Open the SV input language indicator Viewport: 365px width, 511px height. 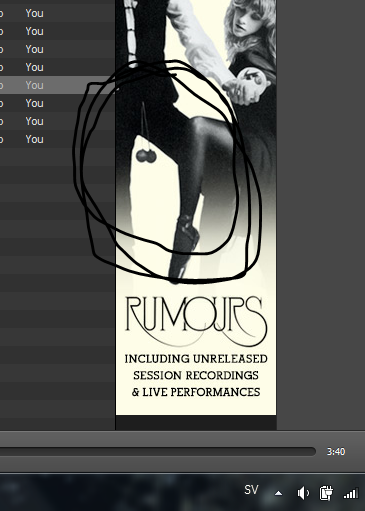pos(251,490)
